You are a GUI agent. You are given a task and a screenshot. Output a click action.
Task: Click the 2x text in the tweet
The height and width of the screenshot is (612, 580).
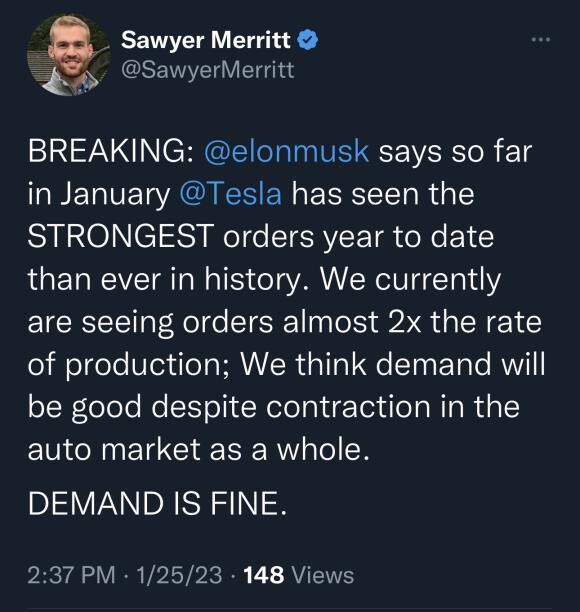click(405, 322)
